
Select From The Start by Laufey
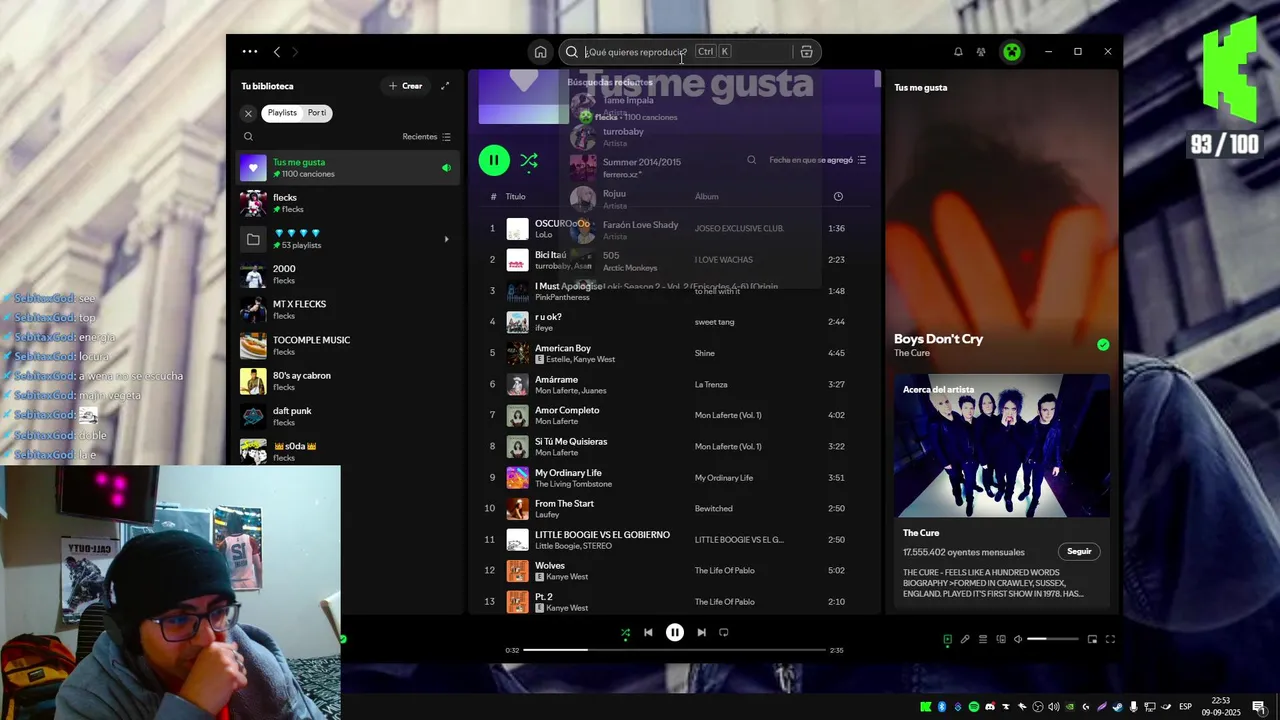[674, 509]
